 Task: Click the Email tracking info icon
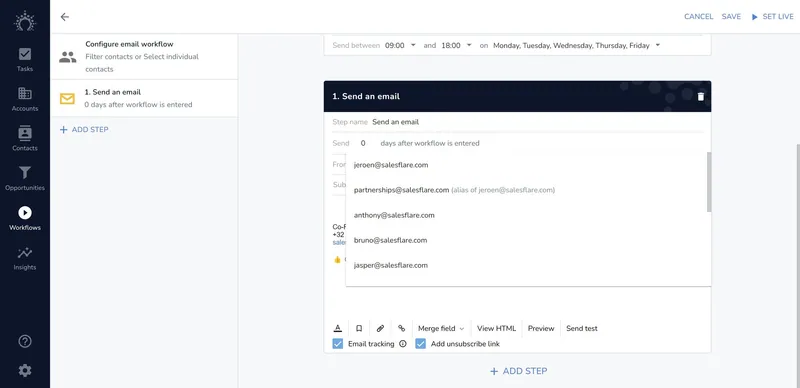(403, 344)
